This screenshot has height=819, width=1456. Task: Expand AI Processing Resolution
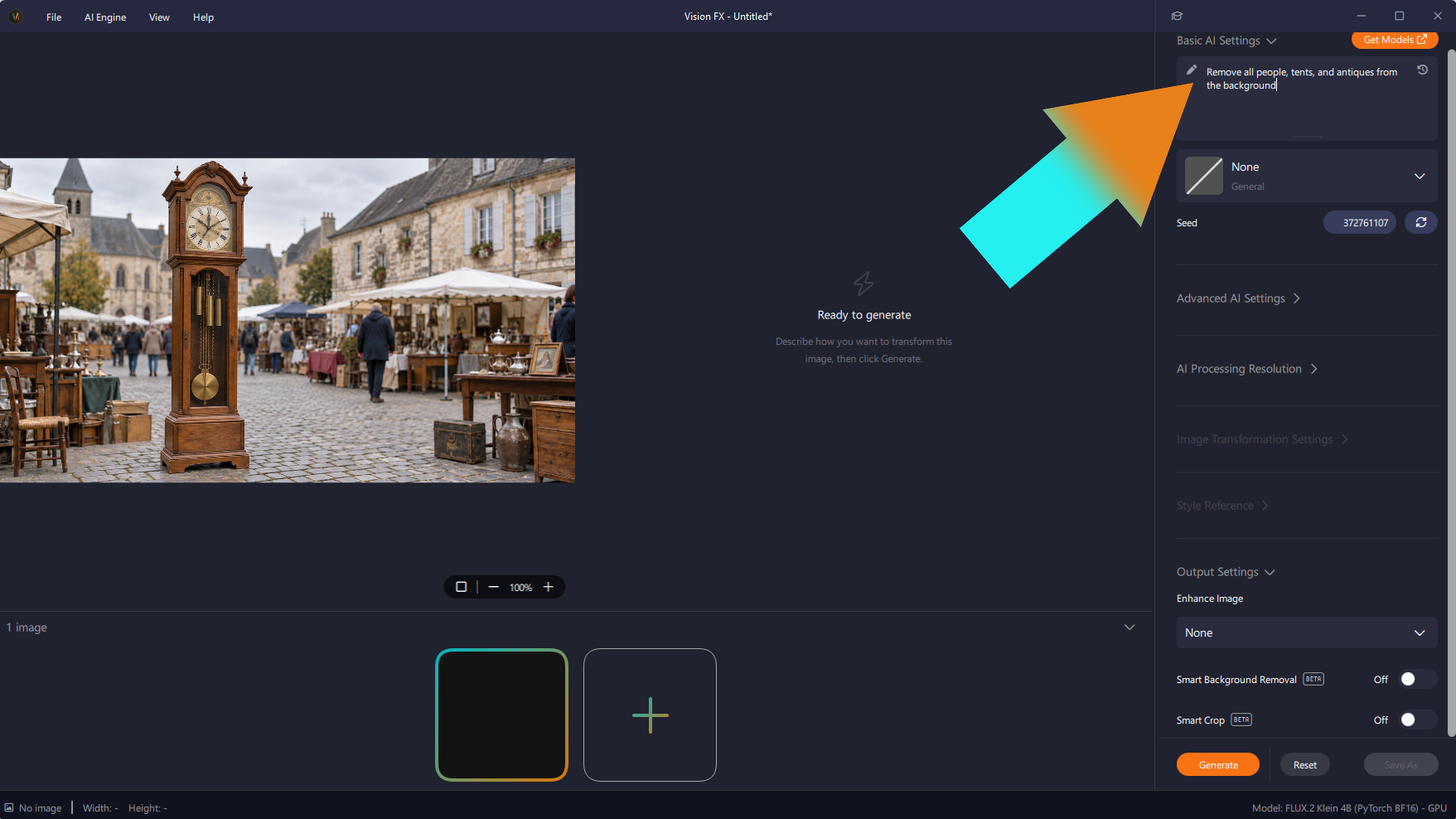tap(1247, 369)
